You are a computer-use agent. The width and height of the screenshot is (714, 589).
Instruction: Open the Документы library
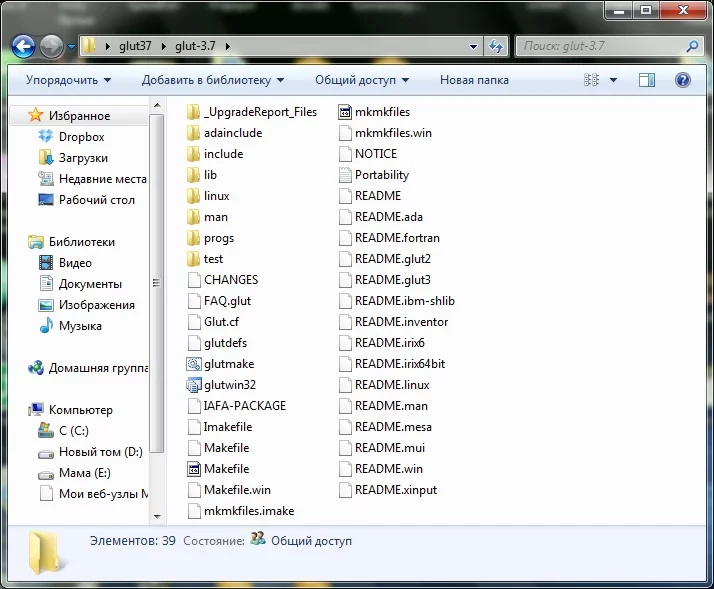coord(90,284)
